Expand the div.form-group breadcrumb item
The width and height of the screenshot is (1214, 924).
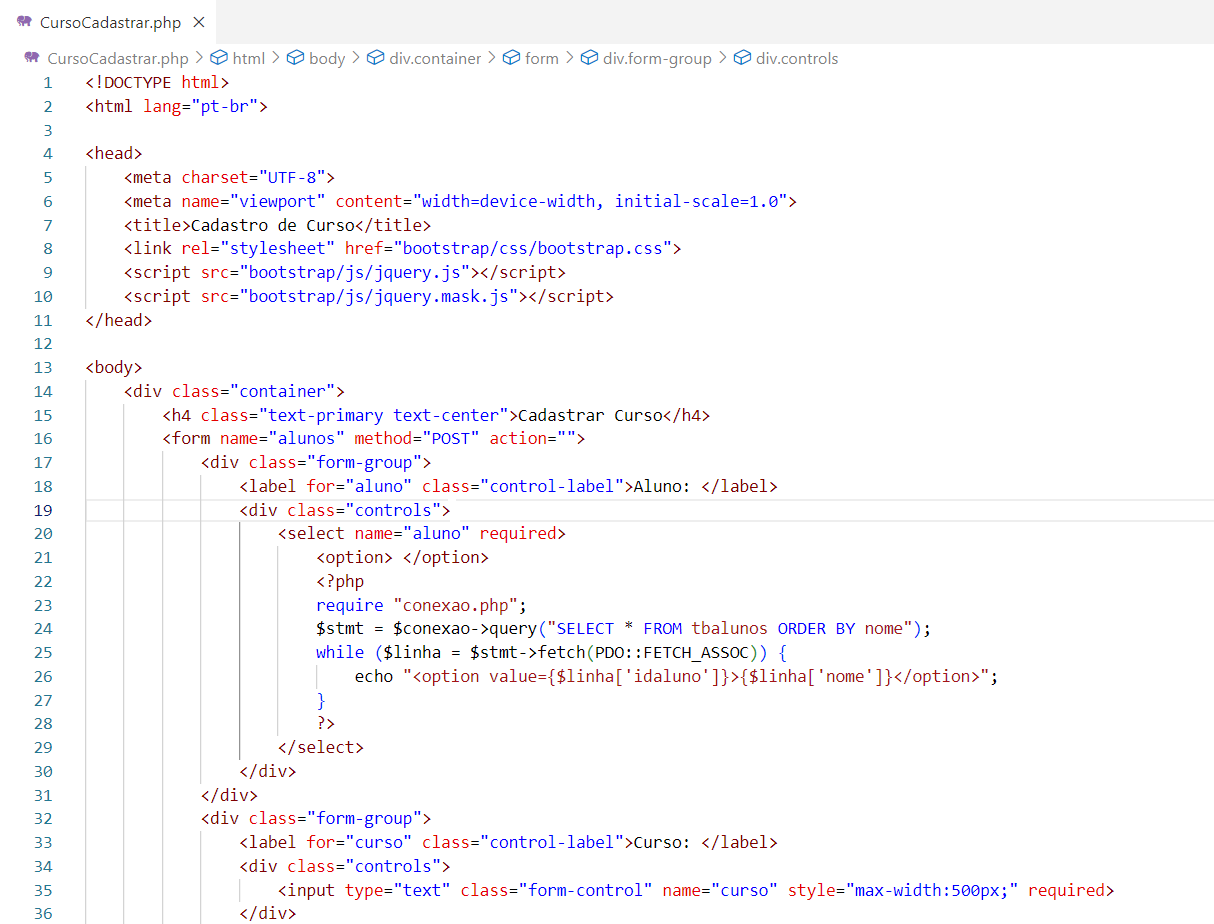(x=657, y=58)
